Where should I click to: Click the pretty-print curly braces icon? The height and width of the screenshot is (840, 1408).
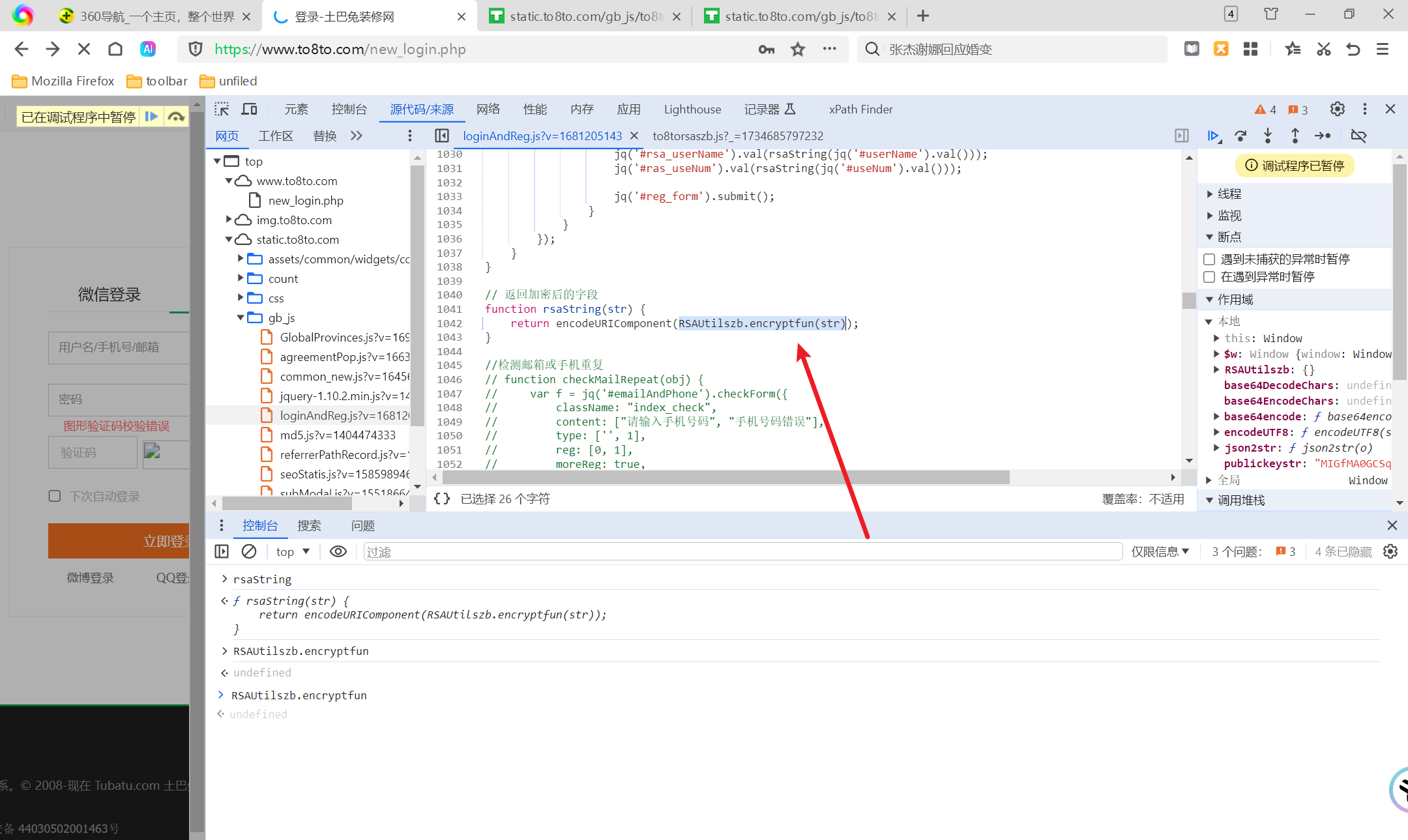pyautogui.click(x=442, y=499)
